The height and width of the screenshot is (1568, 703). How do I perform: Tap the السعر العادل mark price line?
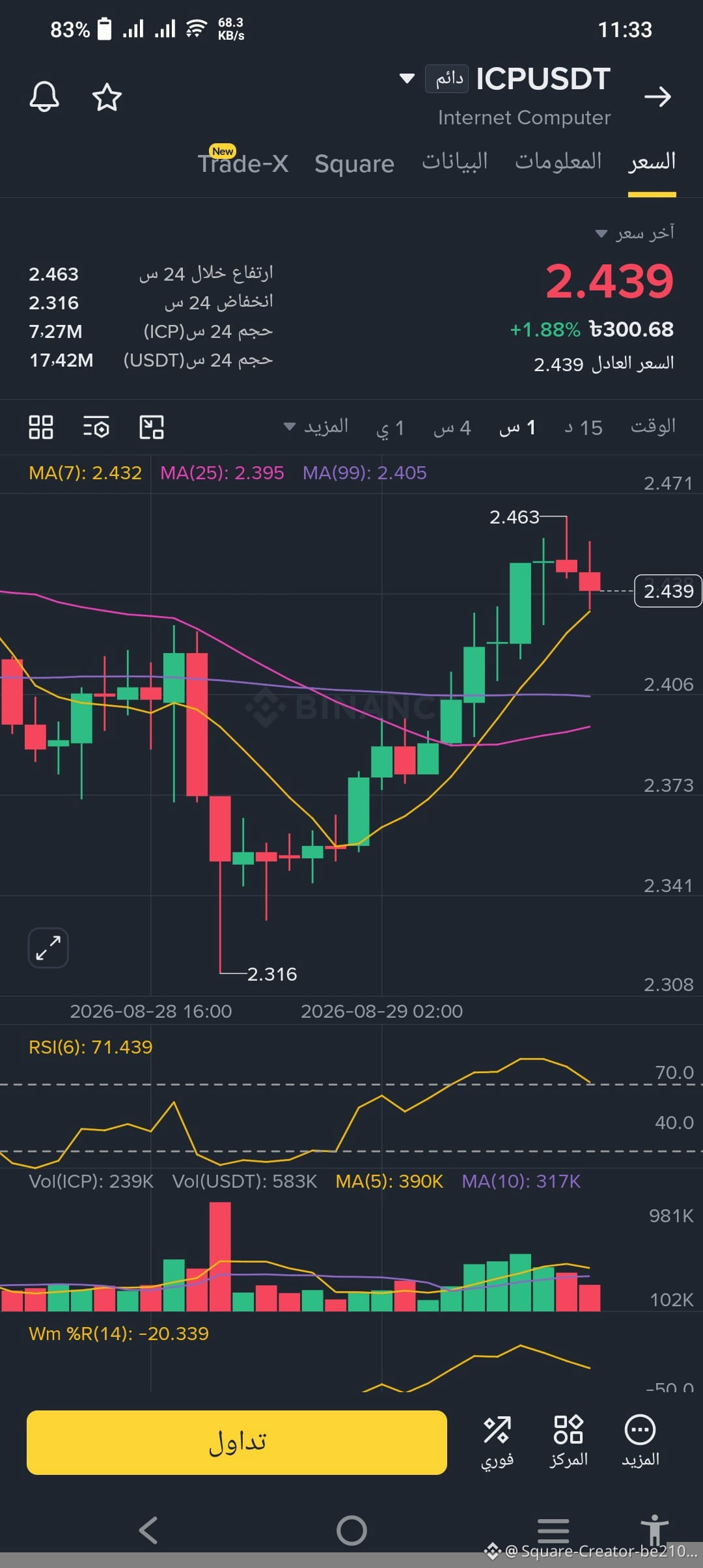603,363
